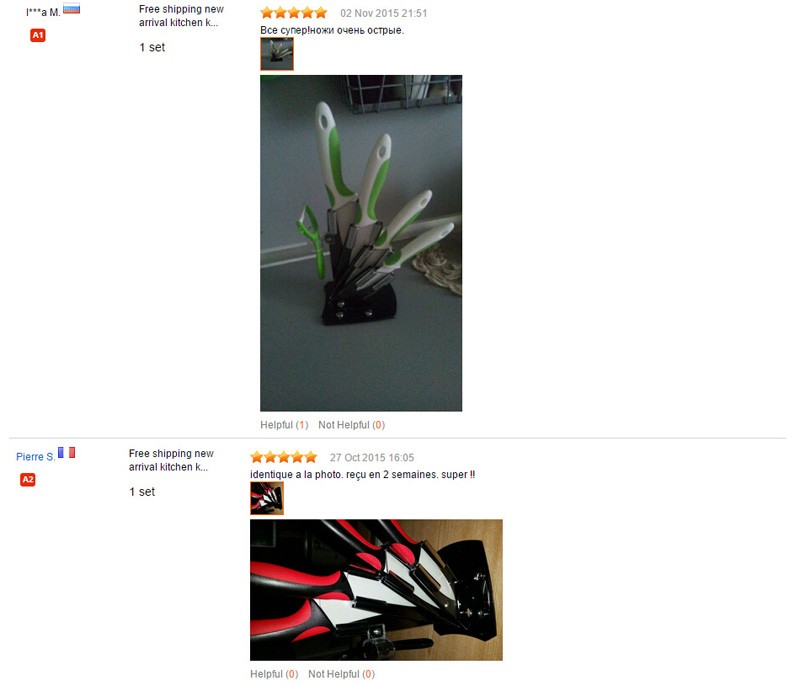
Task: Mark I***a M.'s review as Not Helpful
Action: [352, 425]
